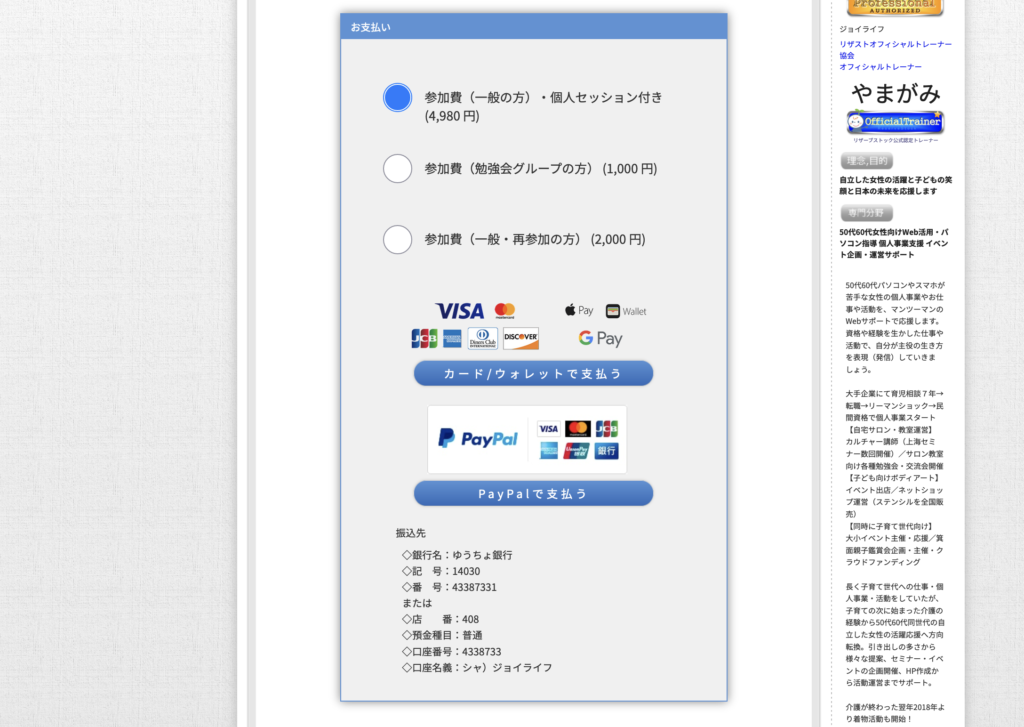Open the リザストオフィシャルトレーナー協会 link
The width and height of the screenshot is (1024, 727).
pyautogui.click(x=895, y=50)
